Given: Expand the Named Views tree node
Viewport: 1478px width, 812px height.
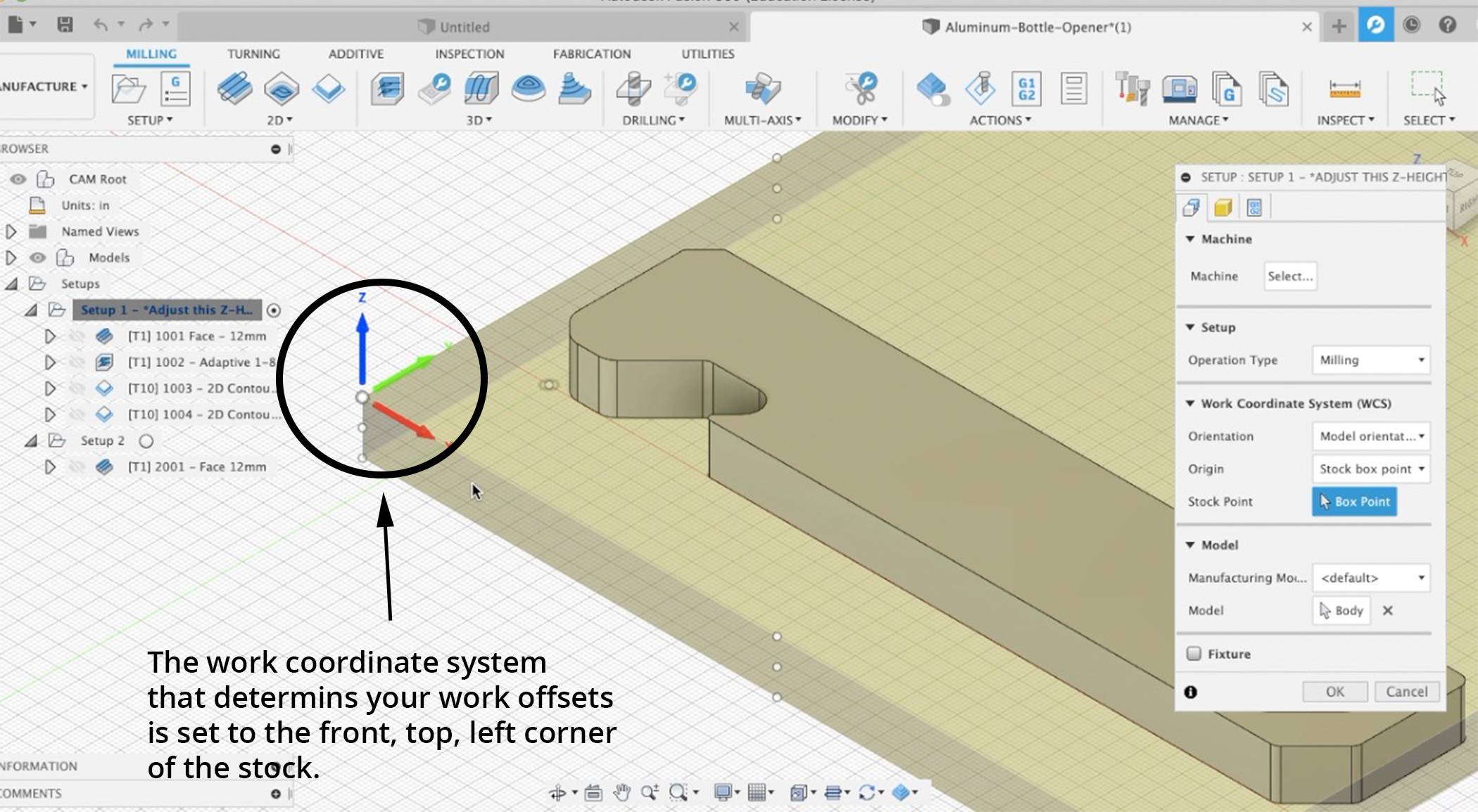Looking at the screenshot, I should (11, 231).
